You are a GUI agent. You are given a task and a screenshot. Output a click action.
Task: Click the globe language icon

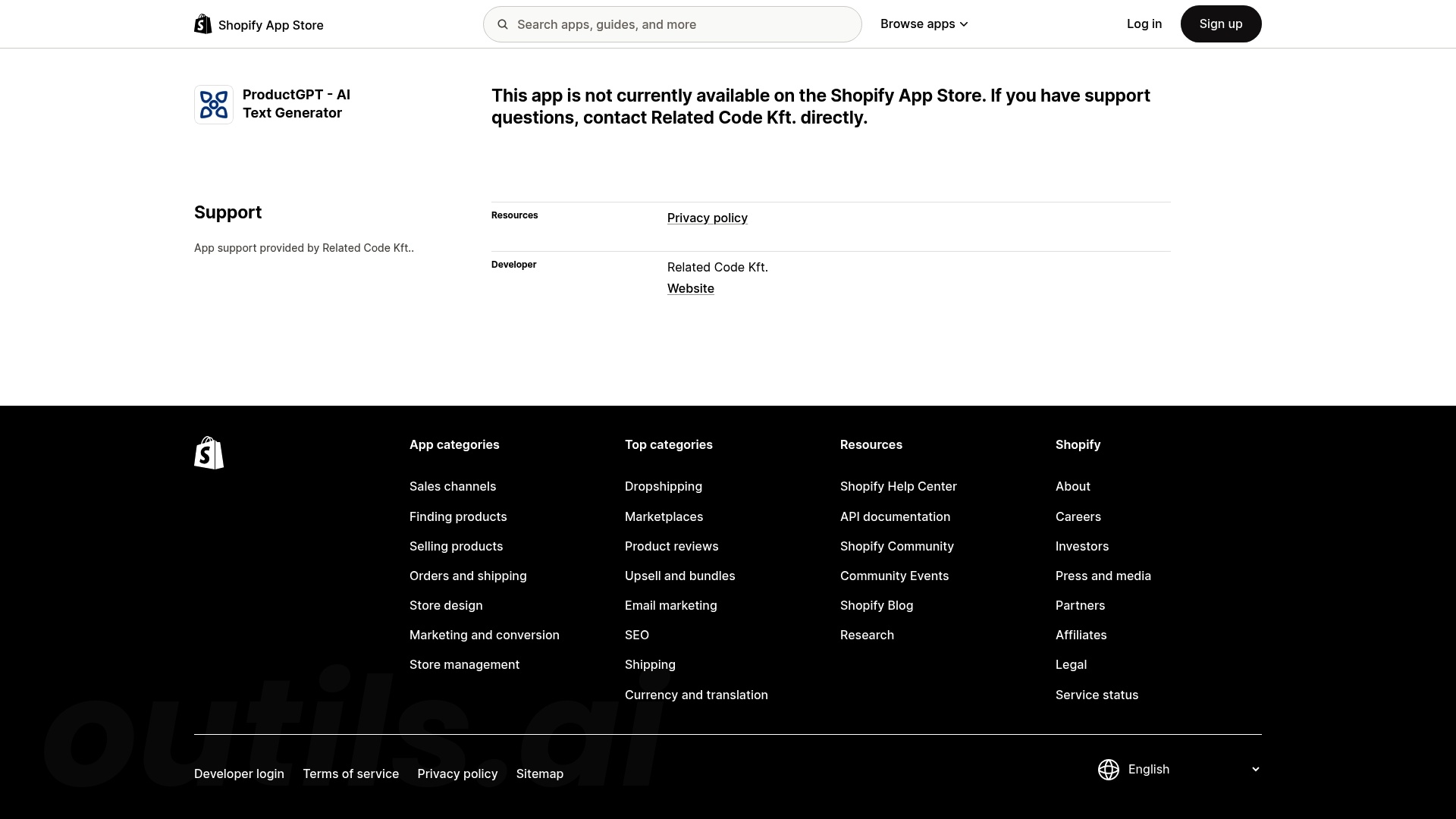pyautogui.click(x=1109, y=770)
